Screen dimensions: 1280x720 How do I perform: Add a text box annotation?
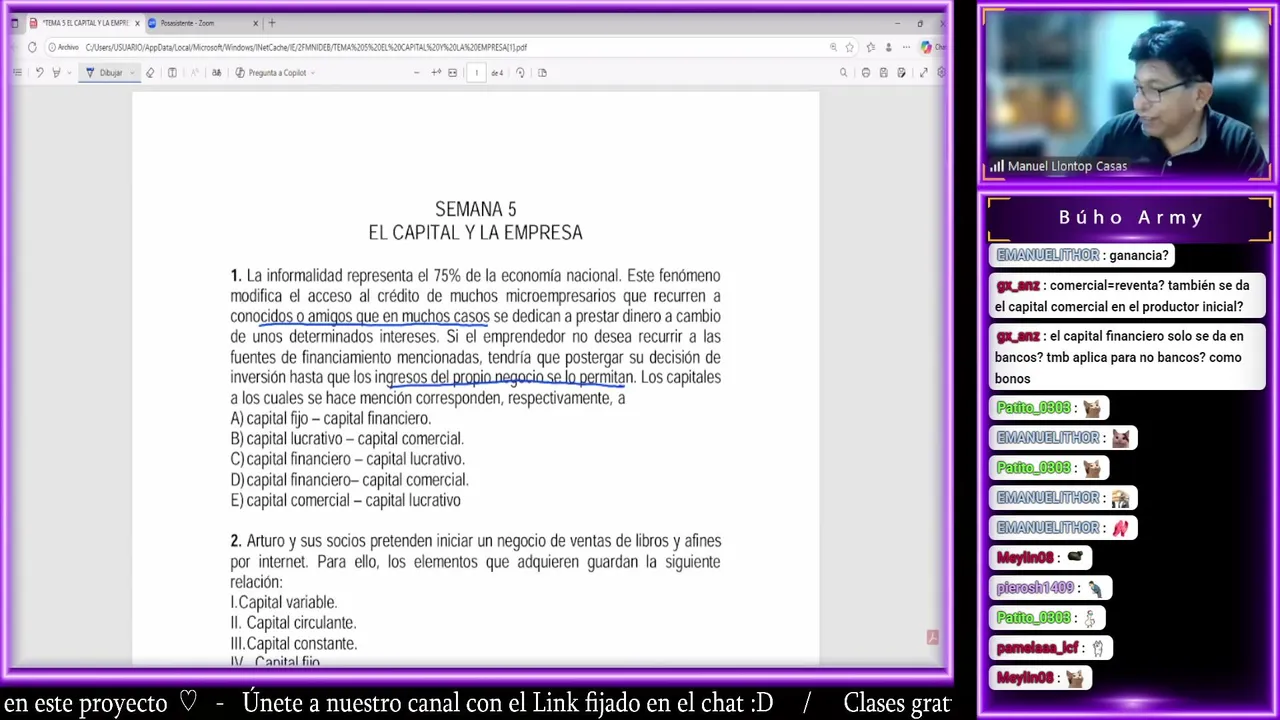(172, 72)
